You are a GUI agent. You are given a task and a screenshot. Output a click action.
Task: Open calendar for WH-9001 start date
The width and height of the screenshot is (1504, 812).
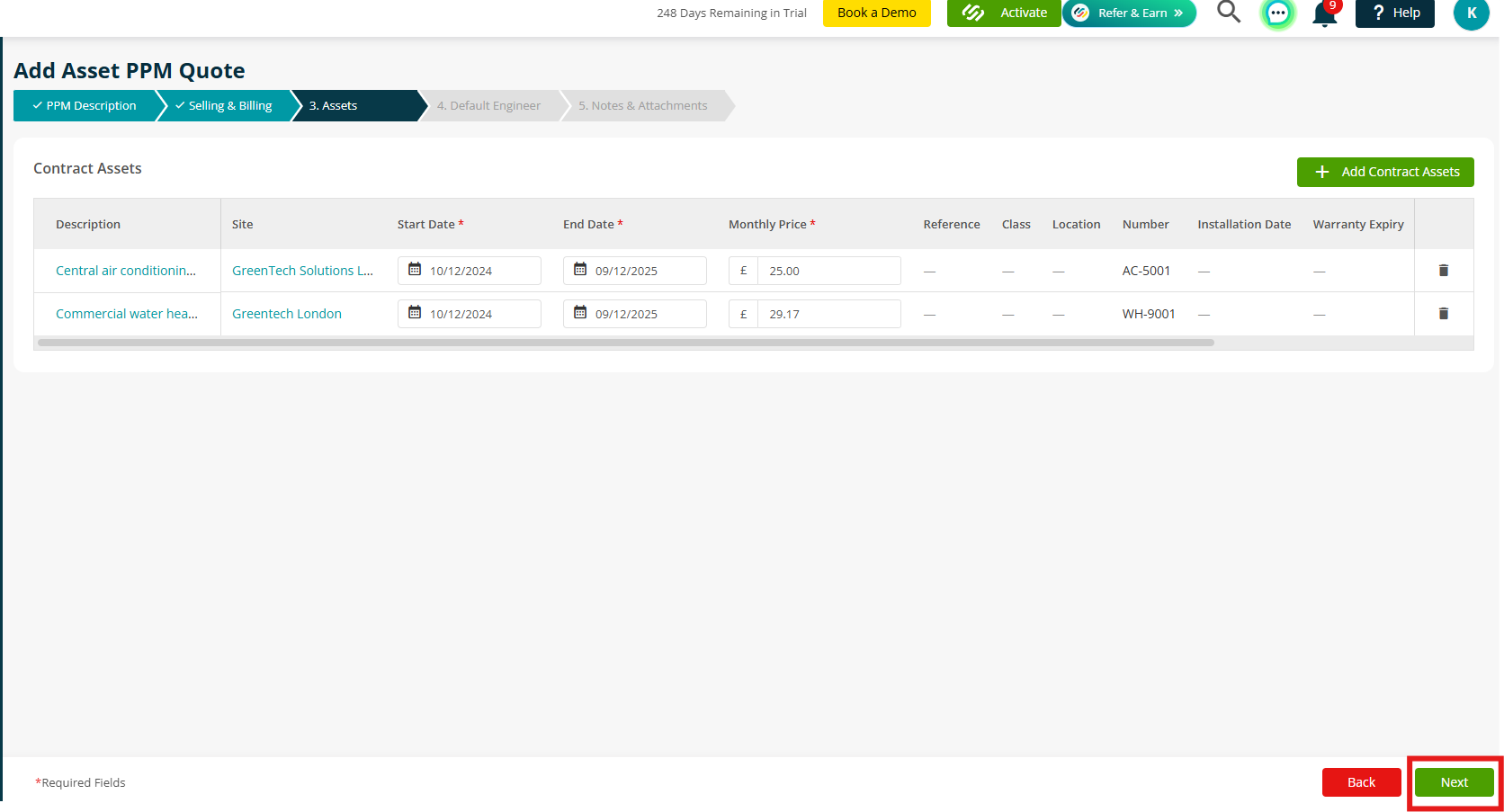(415, 313)
